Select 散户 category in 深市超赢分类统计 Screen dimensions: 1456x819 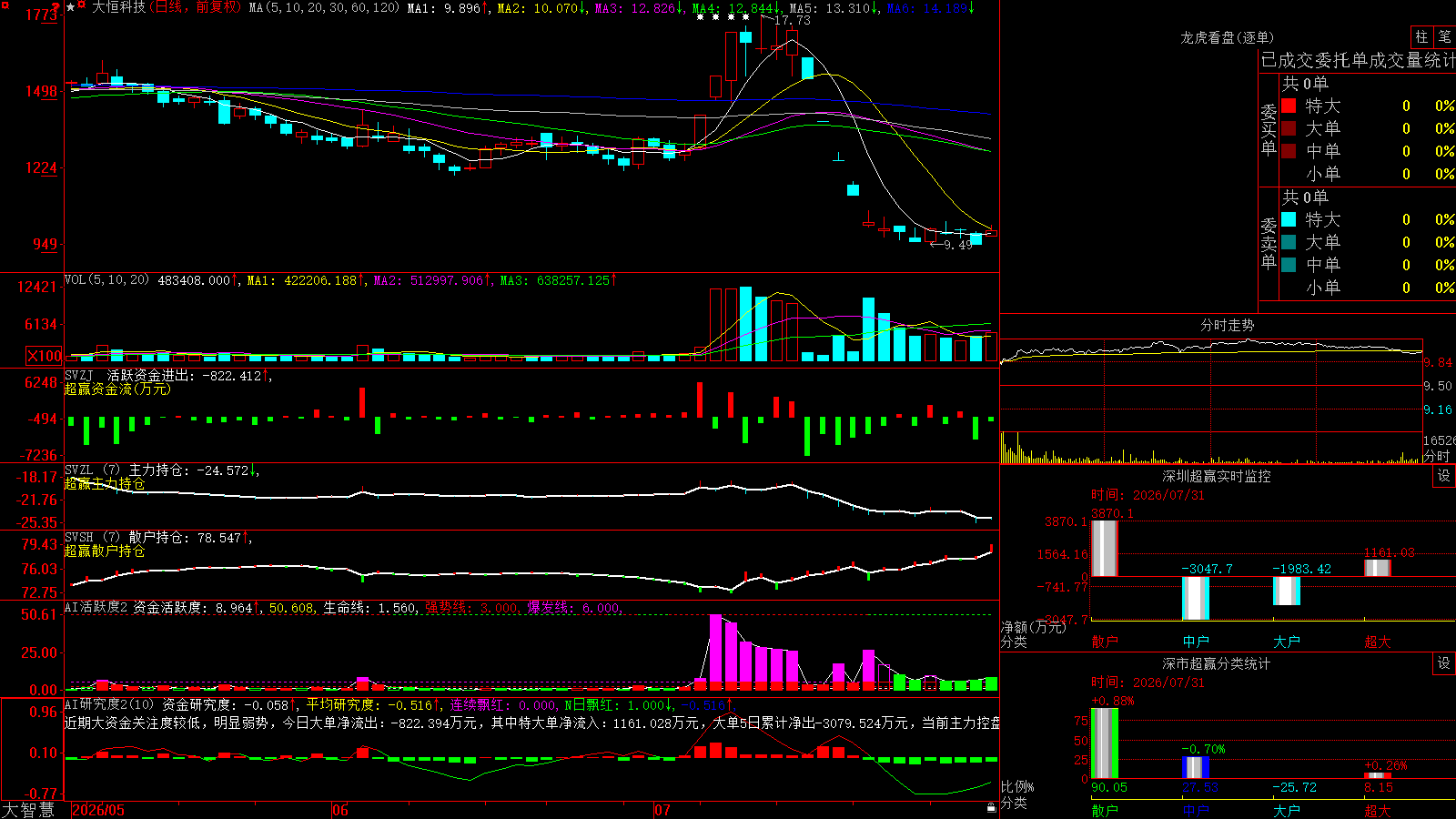pos(1105,810)
